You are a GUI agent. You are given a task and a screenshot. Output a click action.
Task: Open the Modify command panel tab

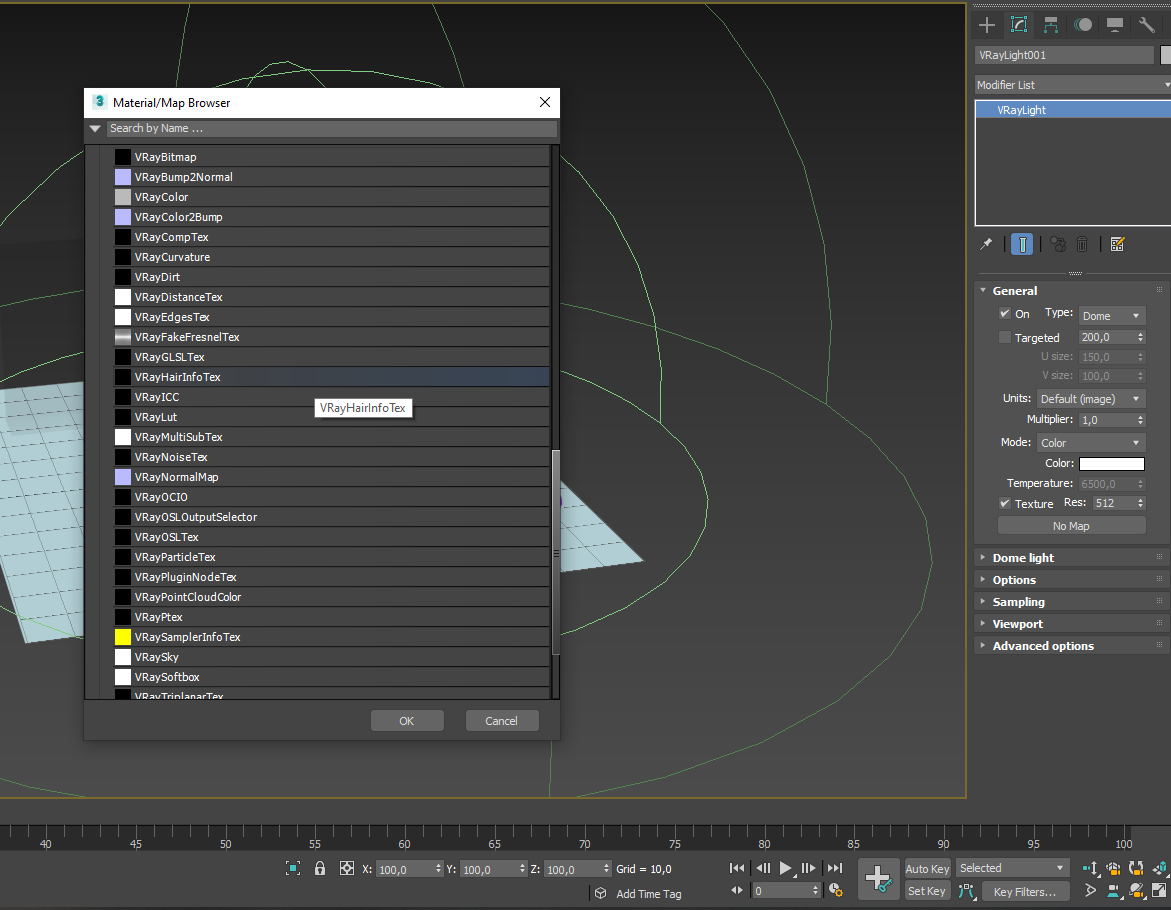tap(1019, 25)
